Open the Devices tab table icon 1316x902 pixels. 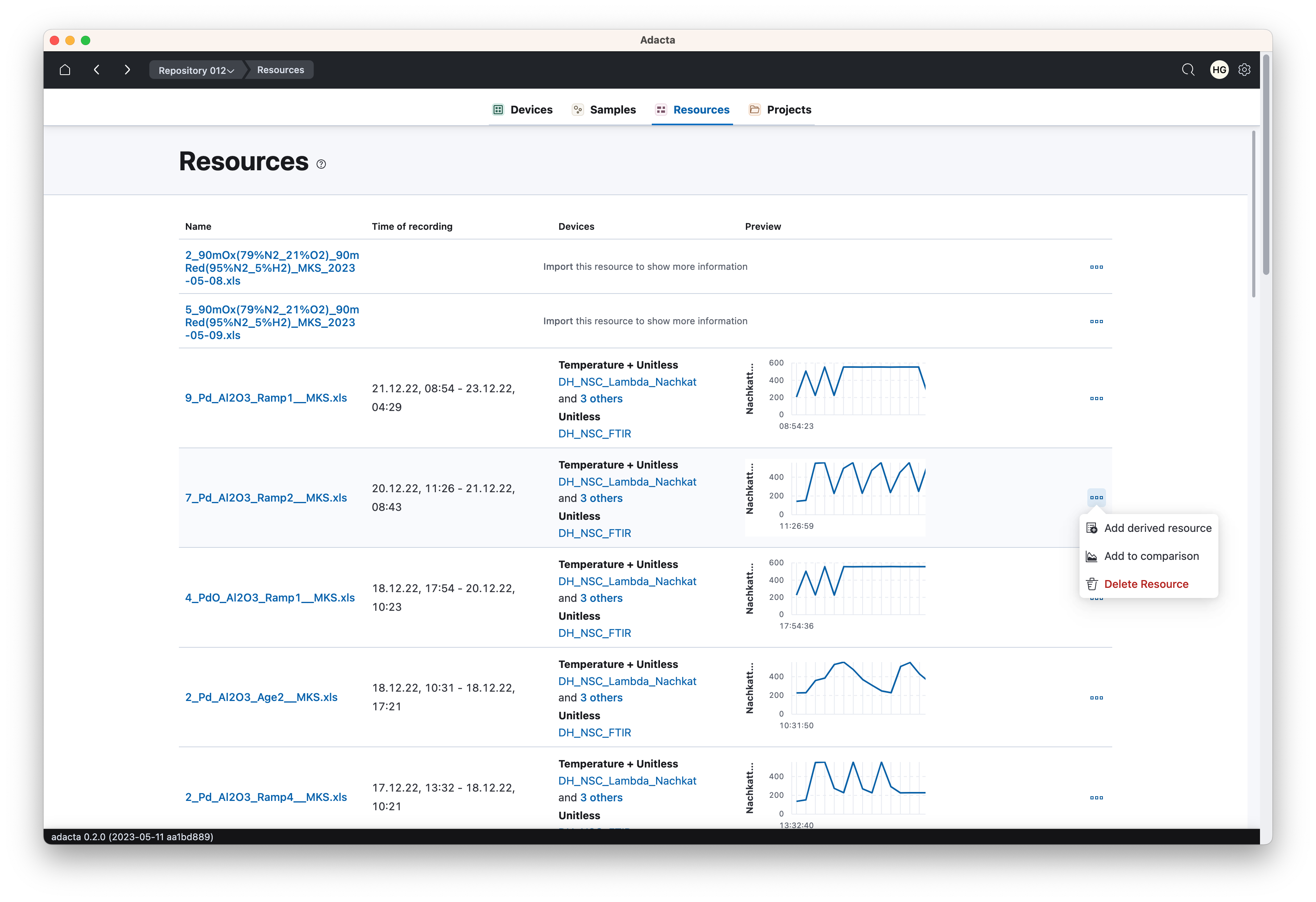coord(498,110)
